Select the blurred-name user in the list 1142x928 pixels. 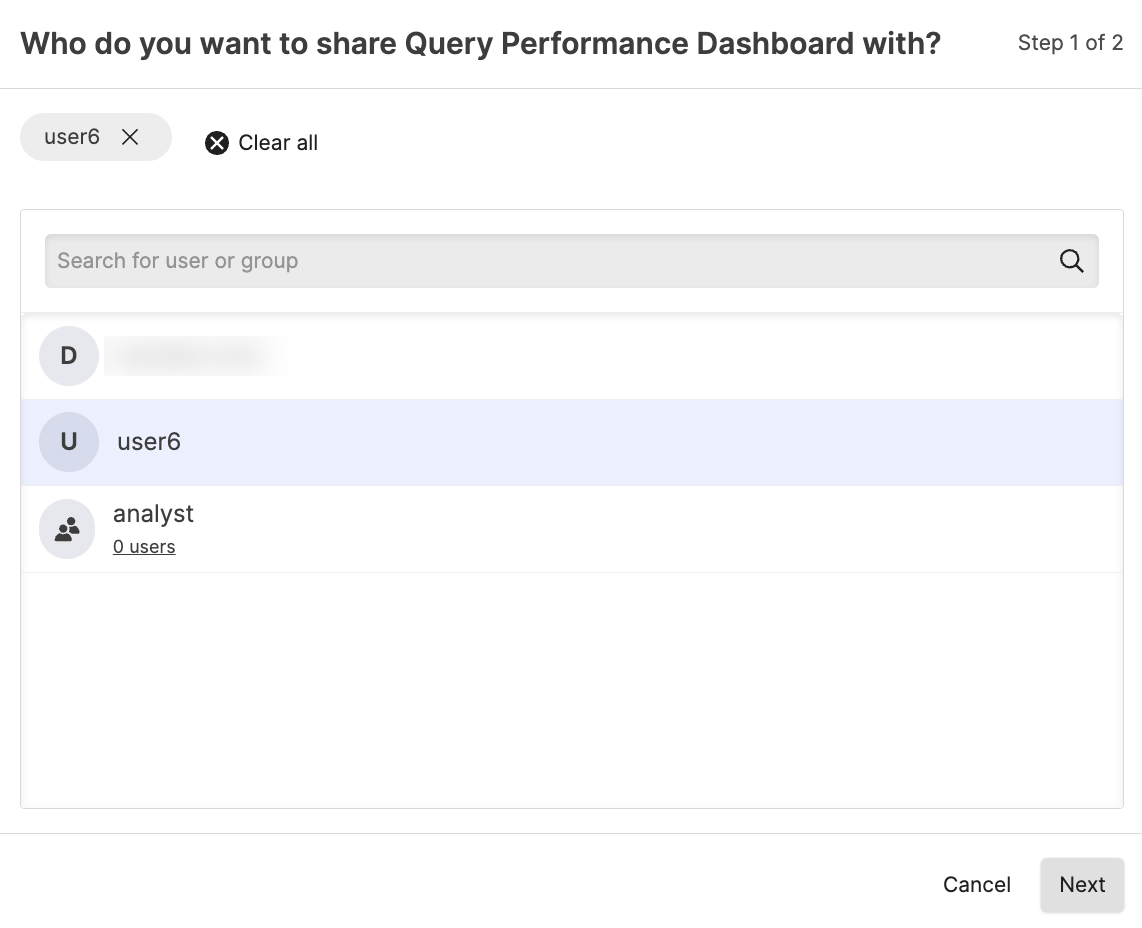[x=192, y=356]
